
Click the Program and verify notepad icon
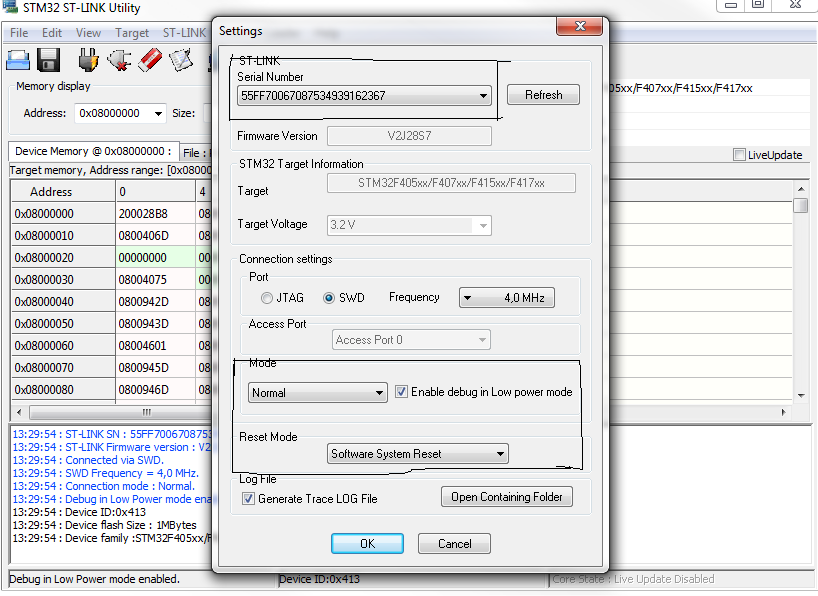point(181,60)
